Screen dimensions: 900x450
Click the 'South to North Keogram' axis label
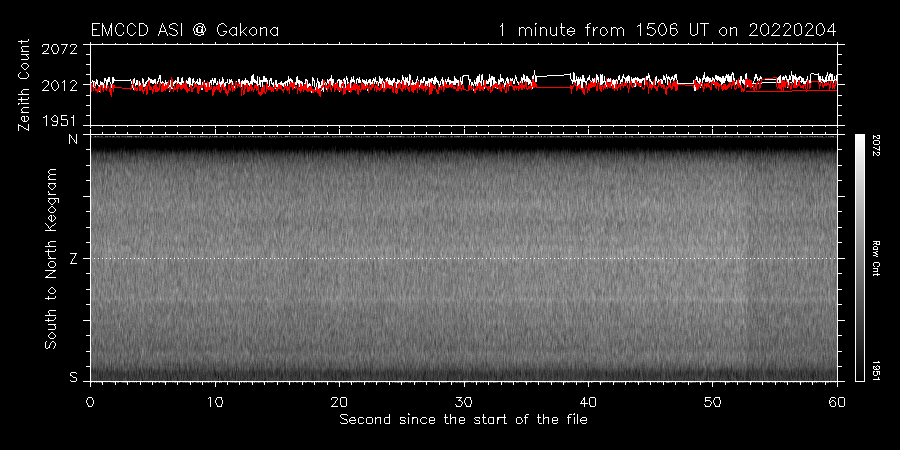coord(51,258)
